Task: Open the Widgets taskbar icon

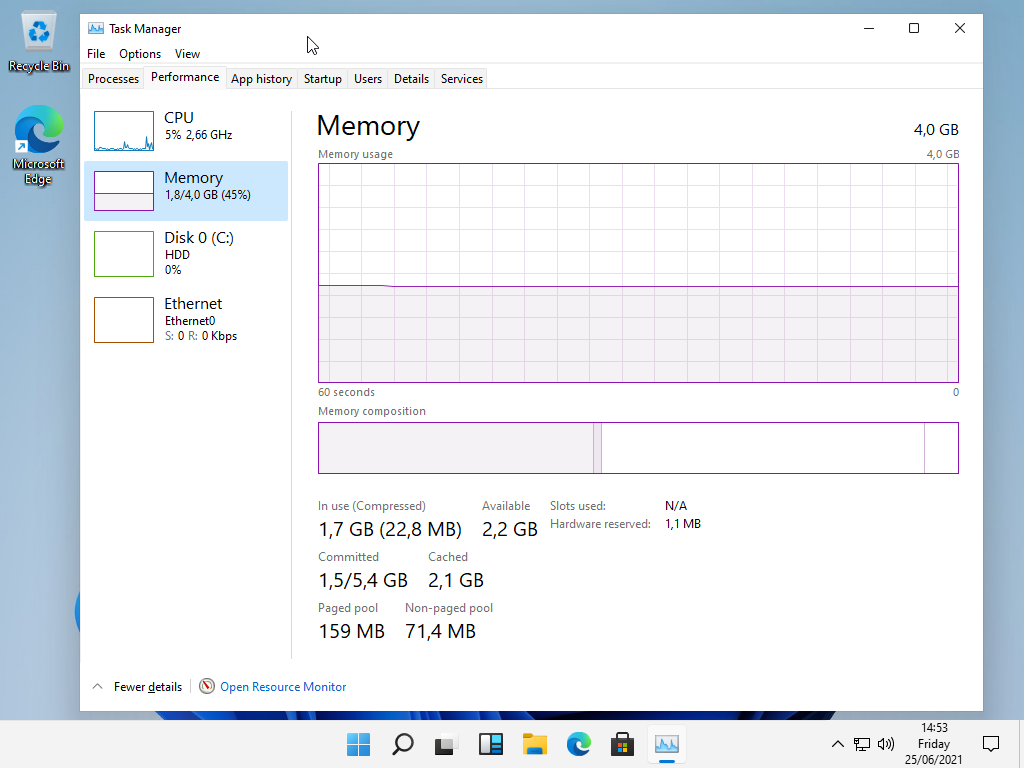Action: click(x=490, y=744)
